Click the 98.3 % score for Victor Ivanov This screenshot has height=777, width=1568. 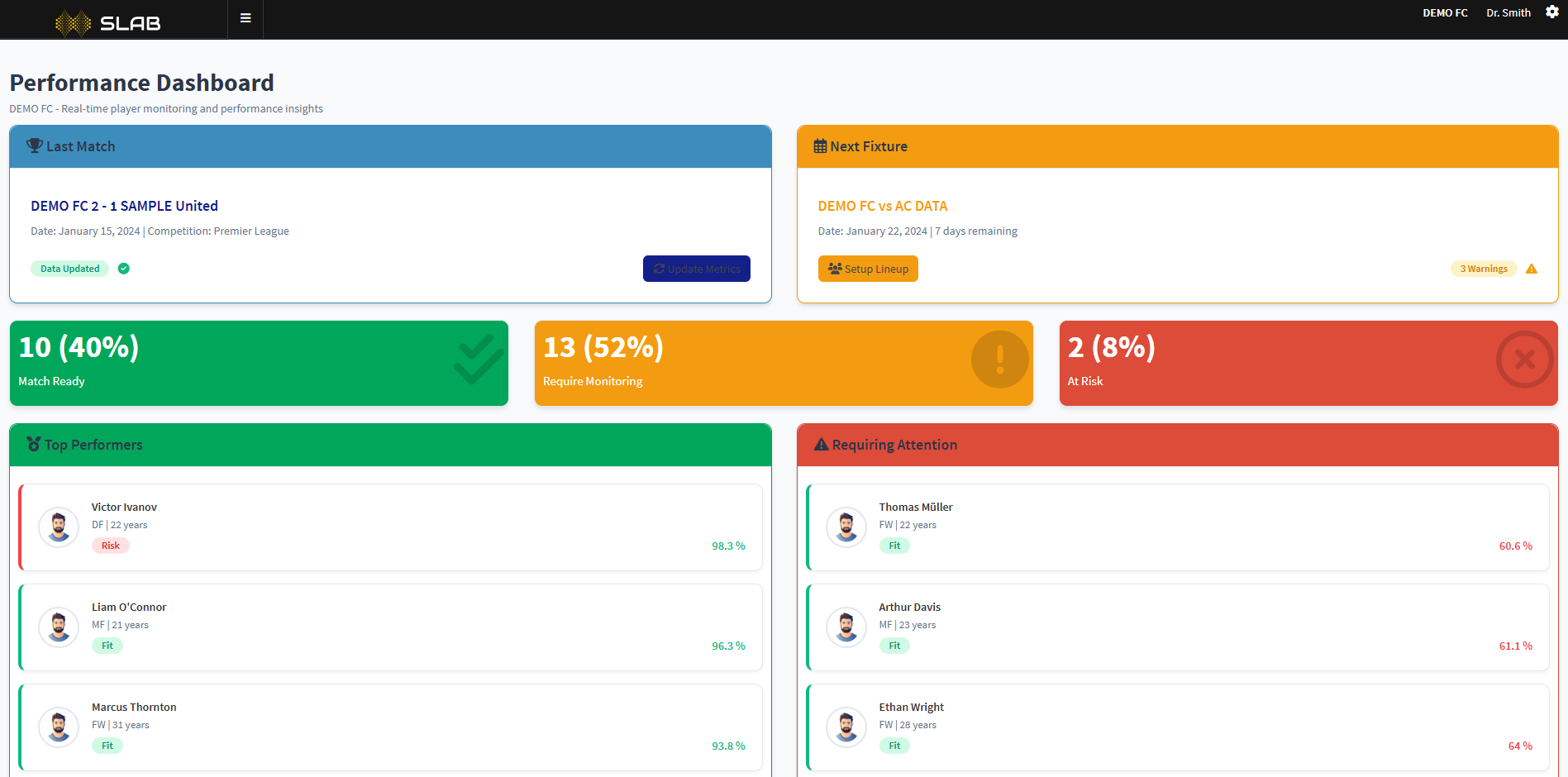click(727, 546)
